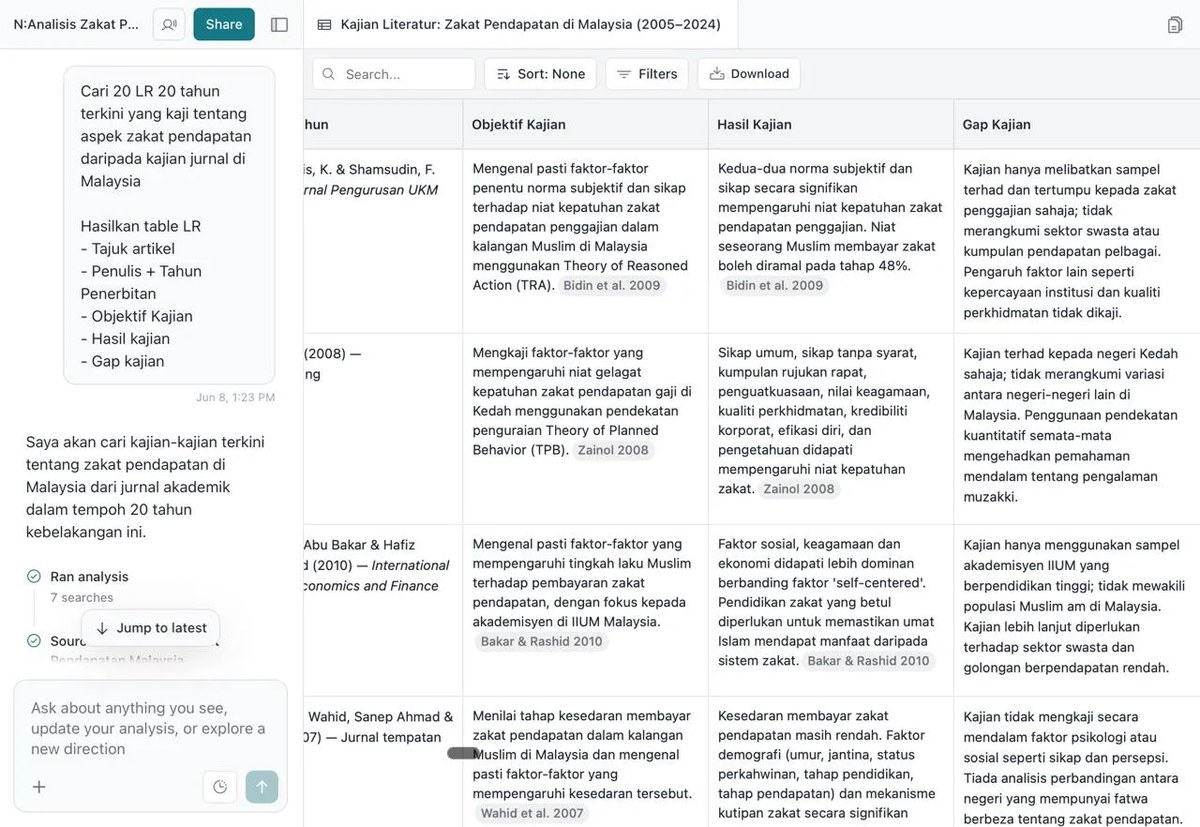Click the cell starting Kedua-dua norma subjektif
The width and height of the screenshot is (1200, 827).
pyautogui.click(x=830, y=241)
